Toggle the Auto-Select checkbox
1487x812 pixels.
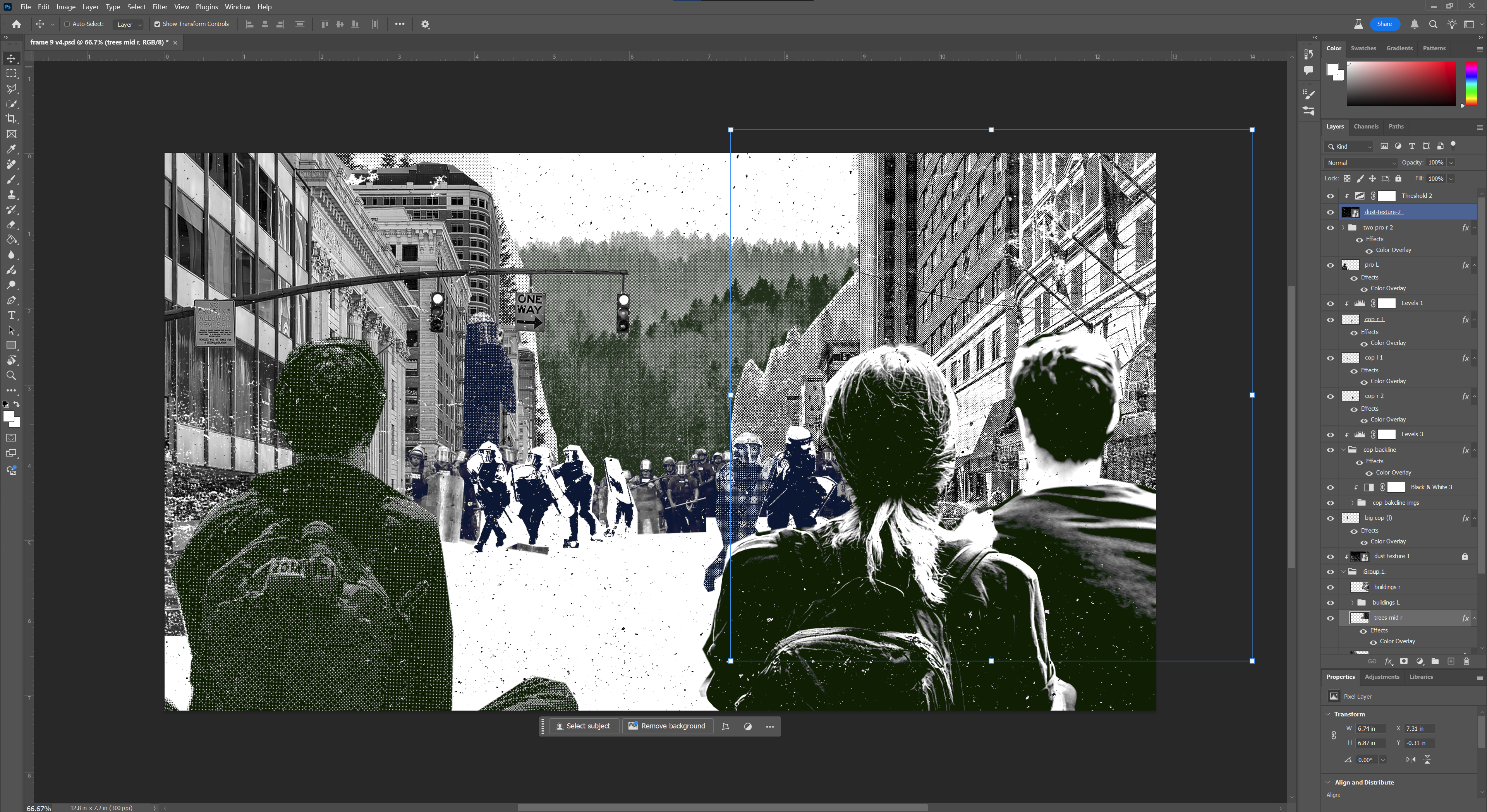tap(67, 24)
